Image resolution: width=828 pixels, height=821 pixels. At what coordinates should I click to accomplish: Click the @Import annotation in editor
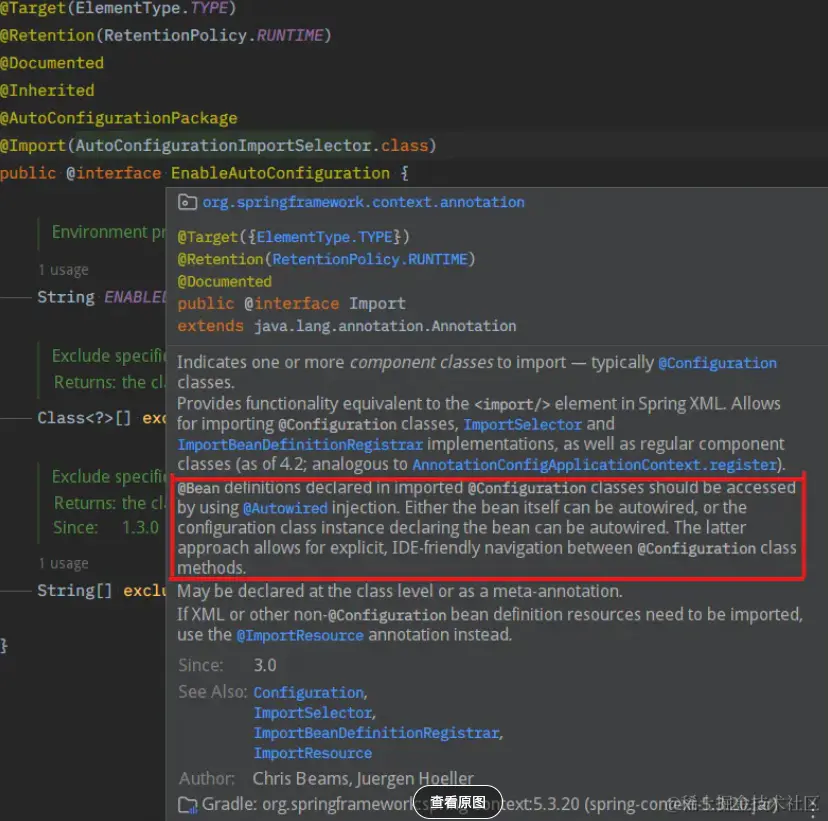[x=33, y=145]
